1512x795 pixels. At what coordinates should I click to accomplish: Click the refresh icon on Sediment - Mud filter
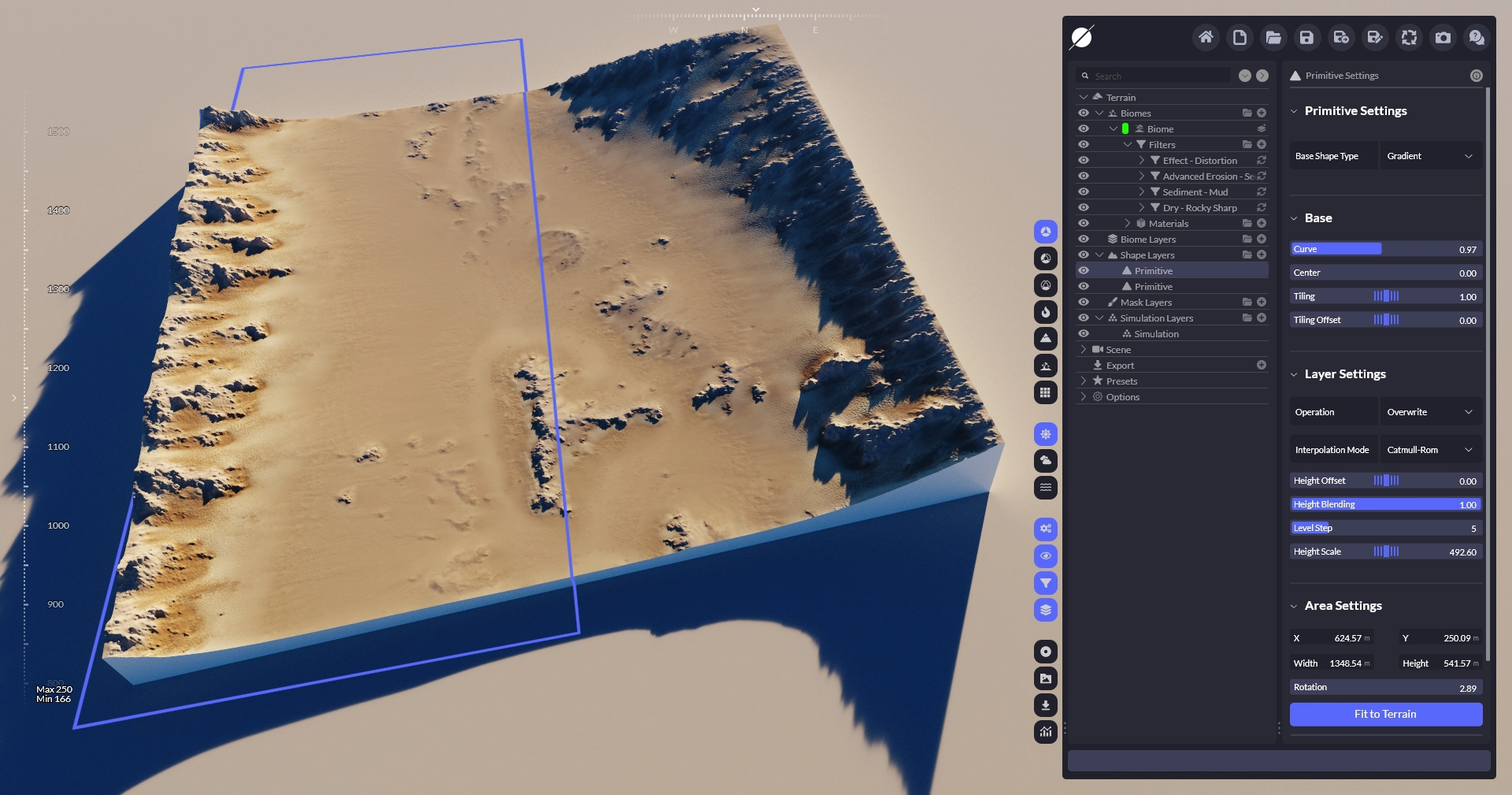tap(1262, 192)
